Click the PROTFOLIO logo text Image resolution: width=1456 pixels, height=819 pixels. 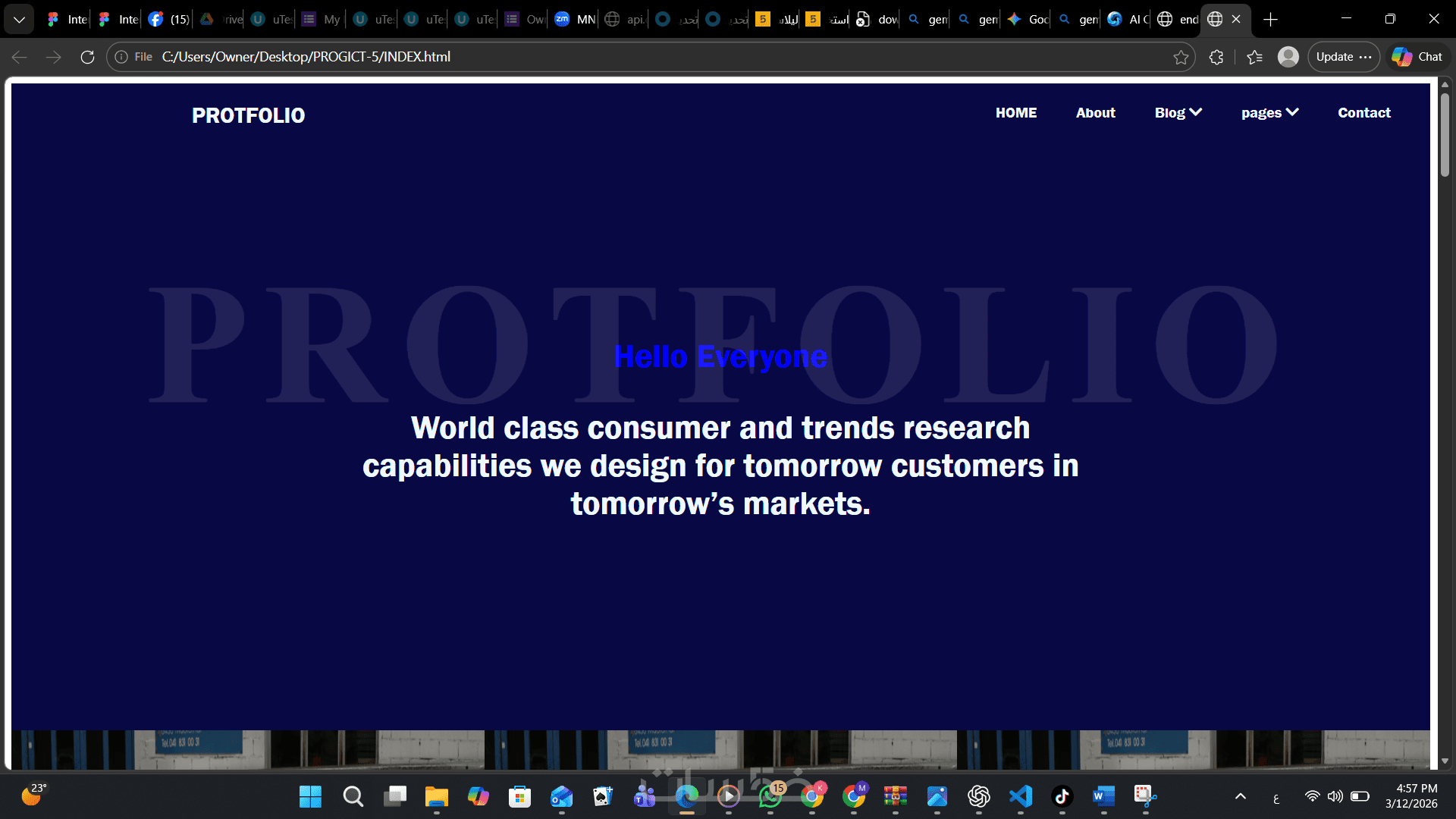pos(248,115)
